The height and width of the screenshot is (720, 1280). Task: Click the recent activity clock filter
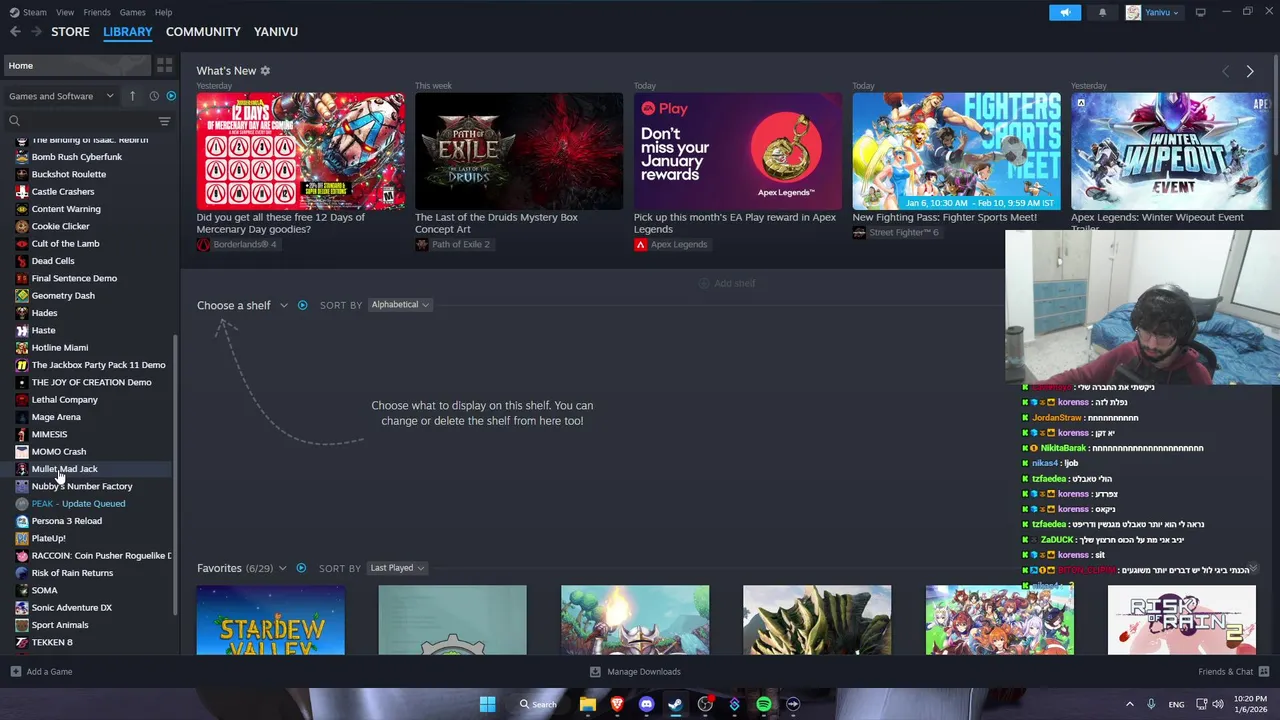(154, 96)
